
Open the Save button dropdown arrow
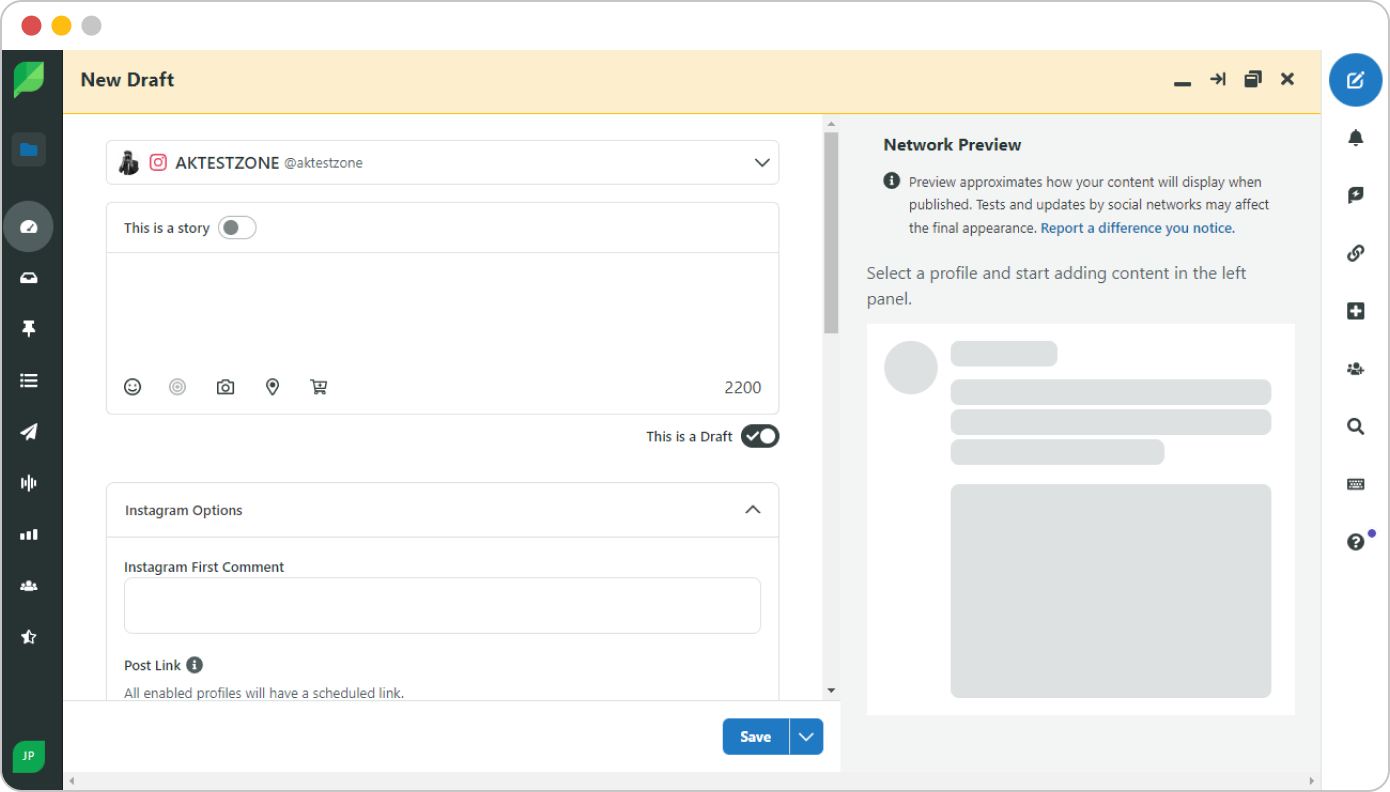pos(806,737)
